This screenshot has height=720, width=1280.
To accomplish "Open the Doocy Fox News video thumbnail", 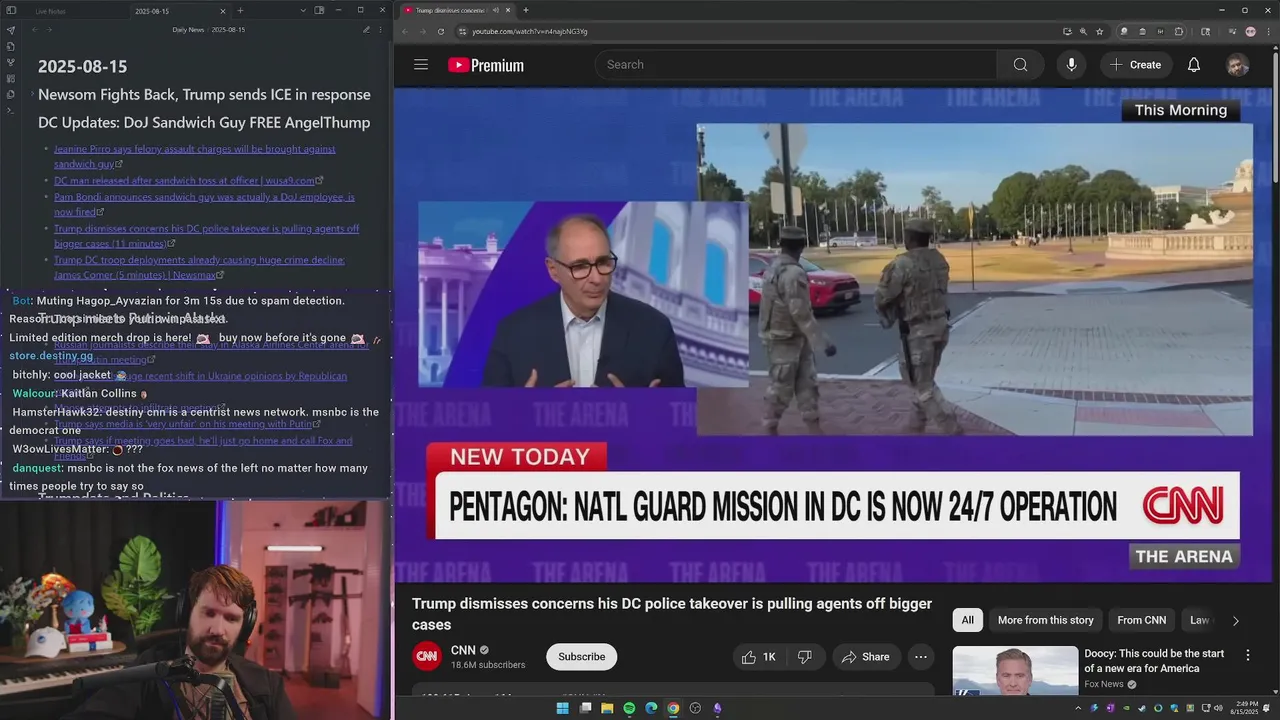I will 1015,671.
